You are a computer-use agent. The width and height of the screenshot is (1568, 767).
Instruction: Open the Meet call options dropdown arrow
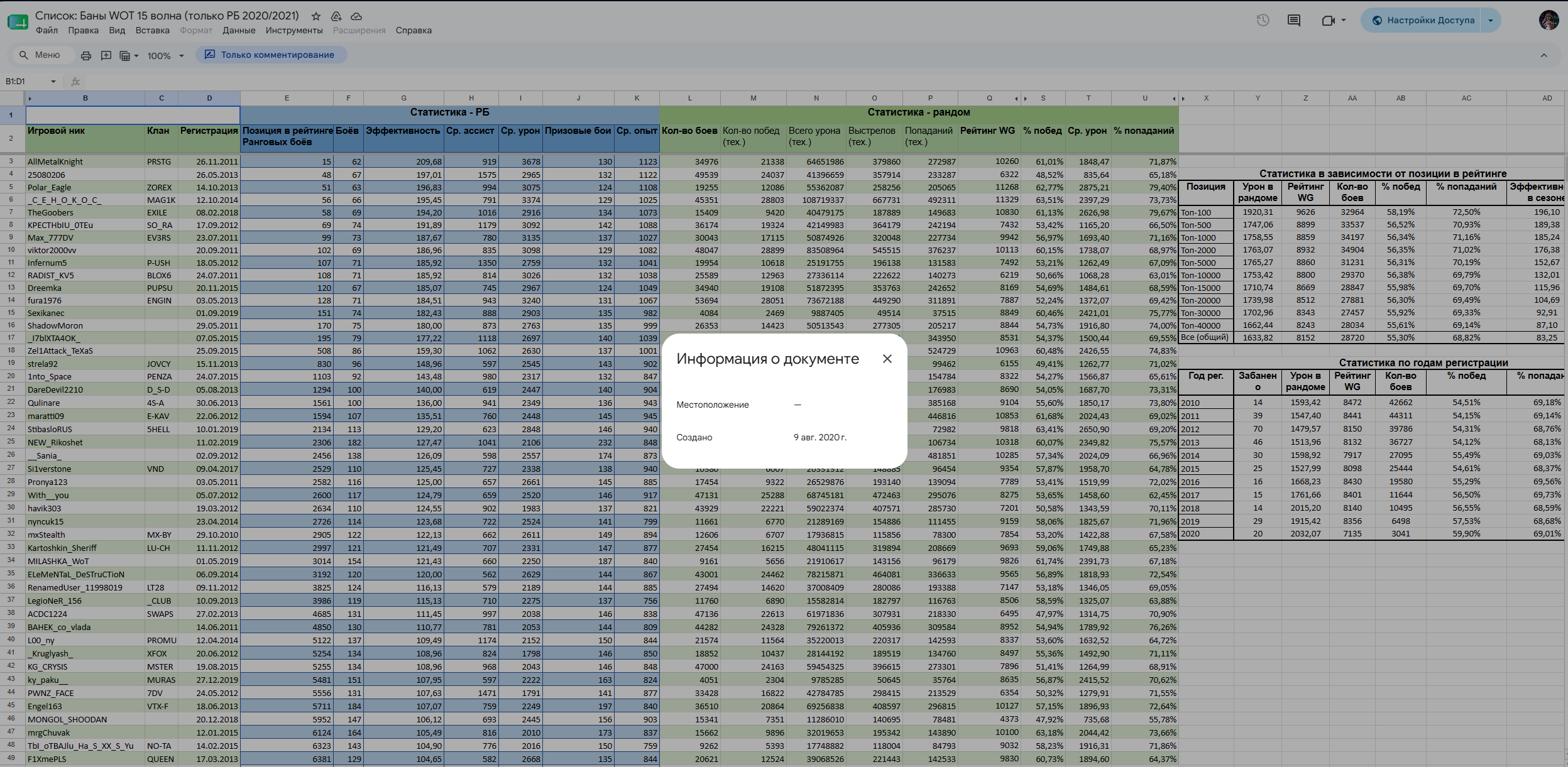click(x=1344, y=20)
